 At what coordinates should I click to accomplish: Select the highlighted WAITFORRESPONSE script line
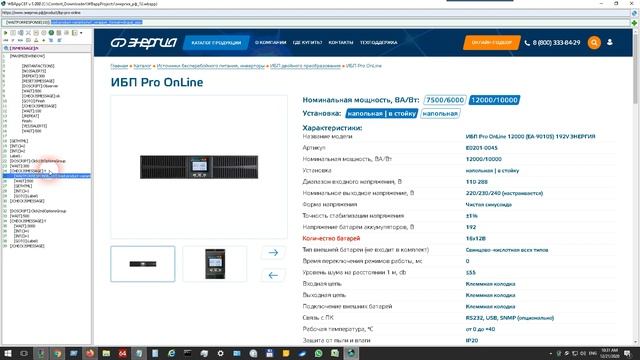(x=47, y=176)
